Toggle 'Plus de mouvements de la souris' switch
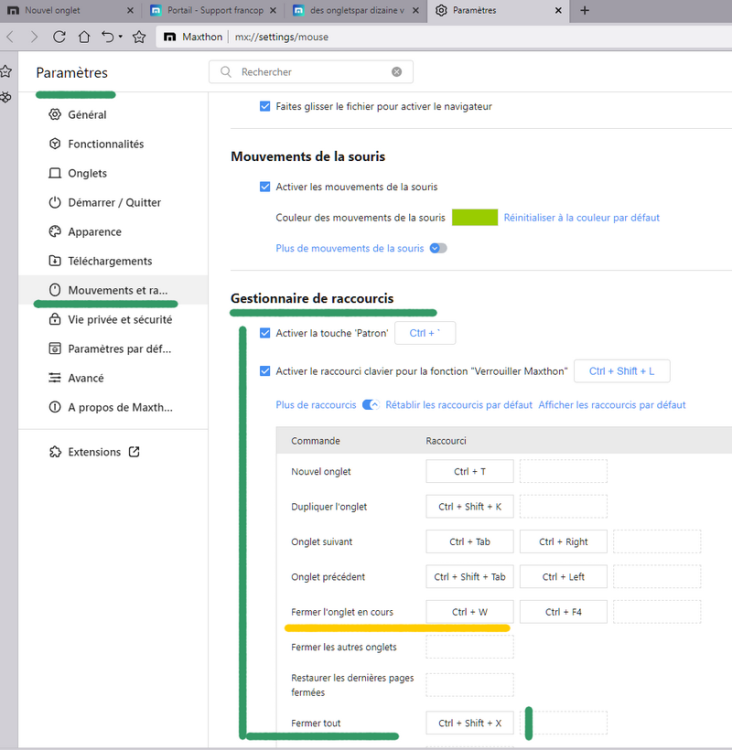The height and width of the screenshot is (750, 732). coord(438,248)
